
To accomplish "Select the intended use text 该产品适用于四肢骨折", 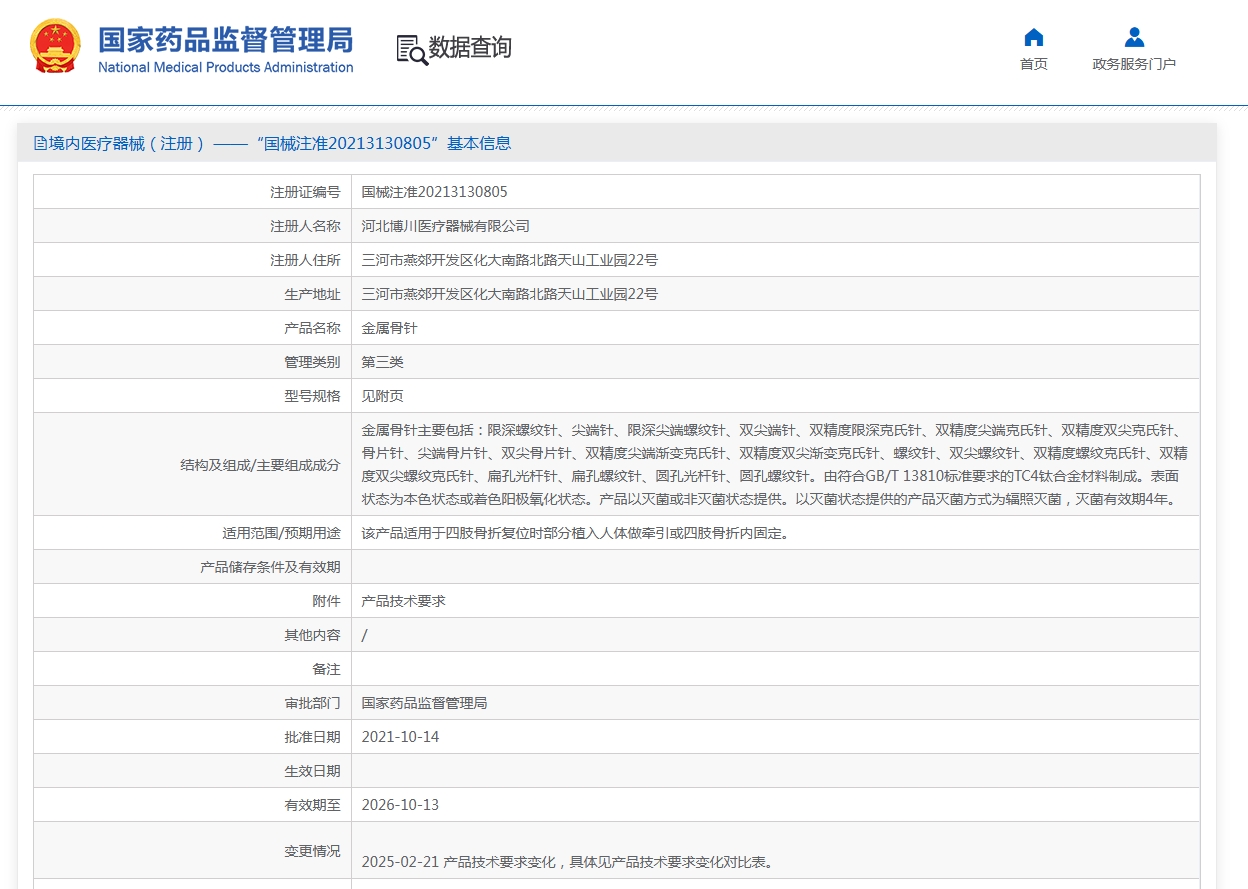I will 575,533.
